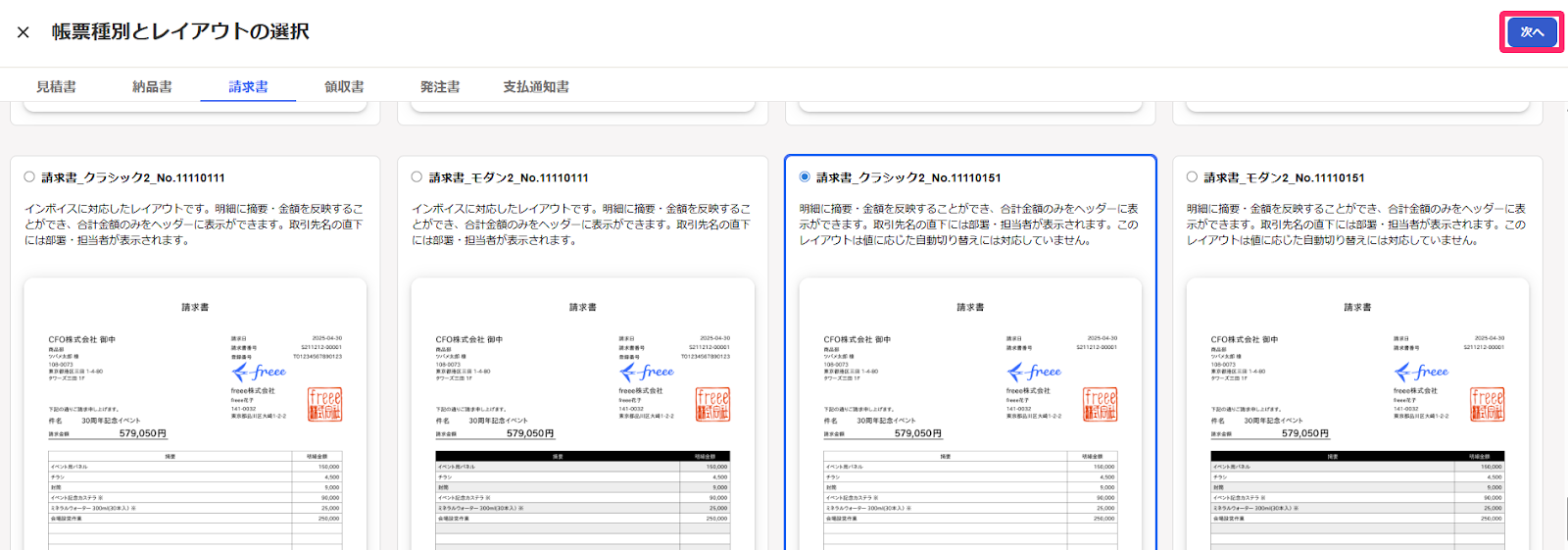Click the 請求書_クラシック2_No.11110111 preview thumbnail
The width and height of the screenshot is (1568, 550).
195,414
